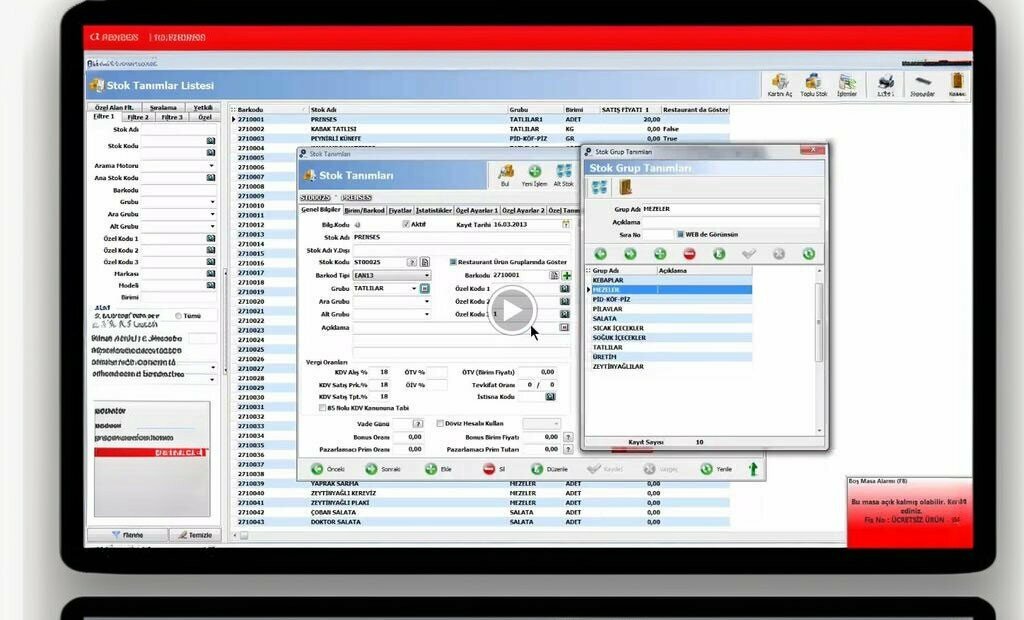
Task: Click the lookup icon beside İstisna Kodu
Action: (550, 397)
